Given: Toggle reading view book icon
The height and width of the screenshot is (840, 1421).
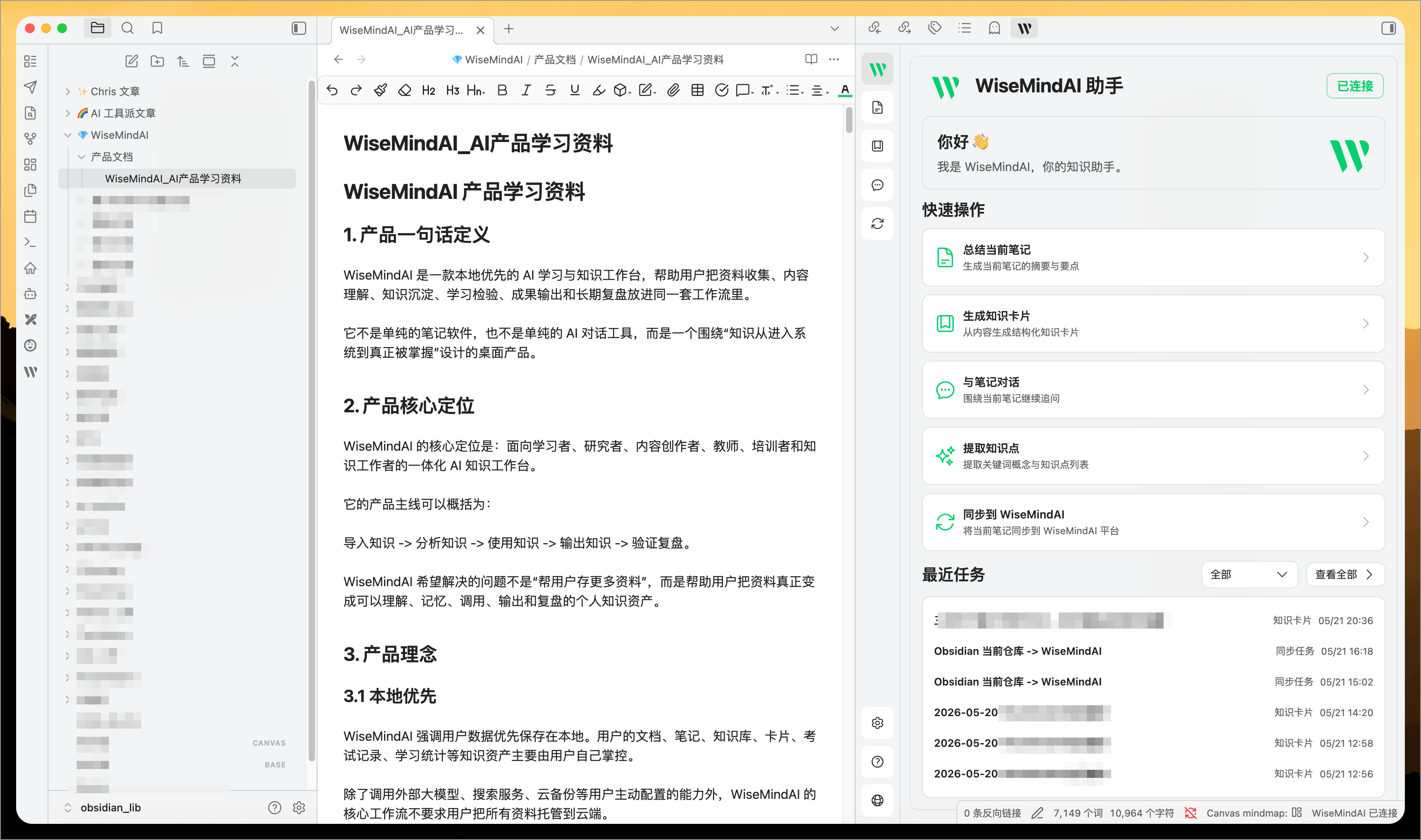Looking at the screenshot, I should pos(811,59).
